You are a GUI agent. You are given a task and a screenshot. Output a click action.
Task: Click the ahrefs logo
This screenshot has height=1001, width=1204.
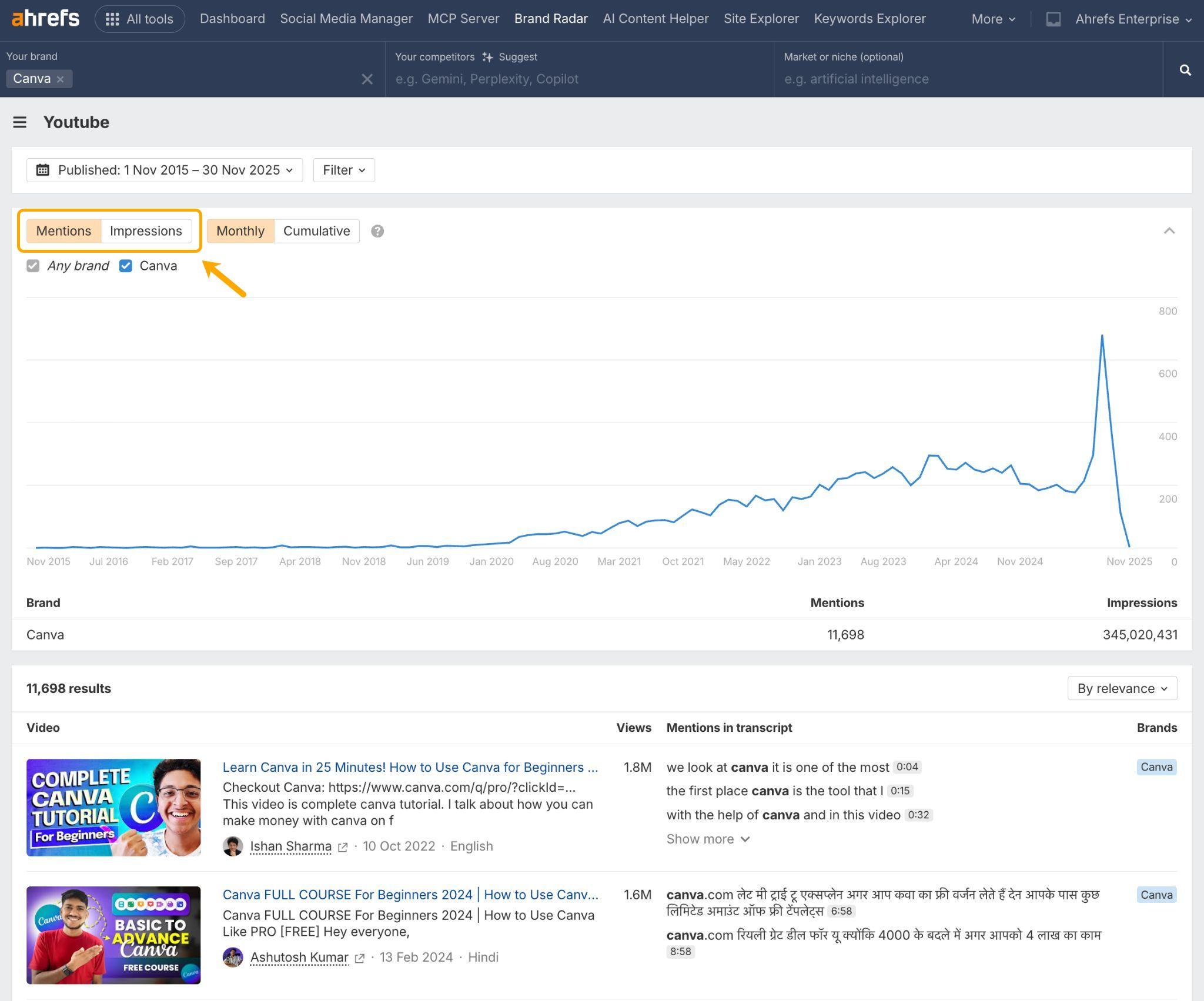pos(44,18)
